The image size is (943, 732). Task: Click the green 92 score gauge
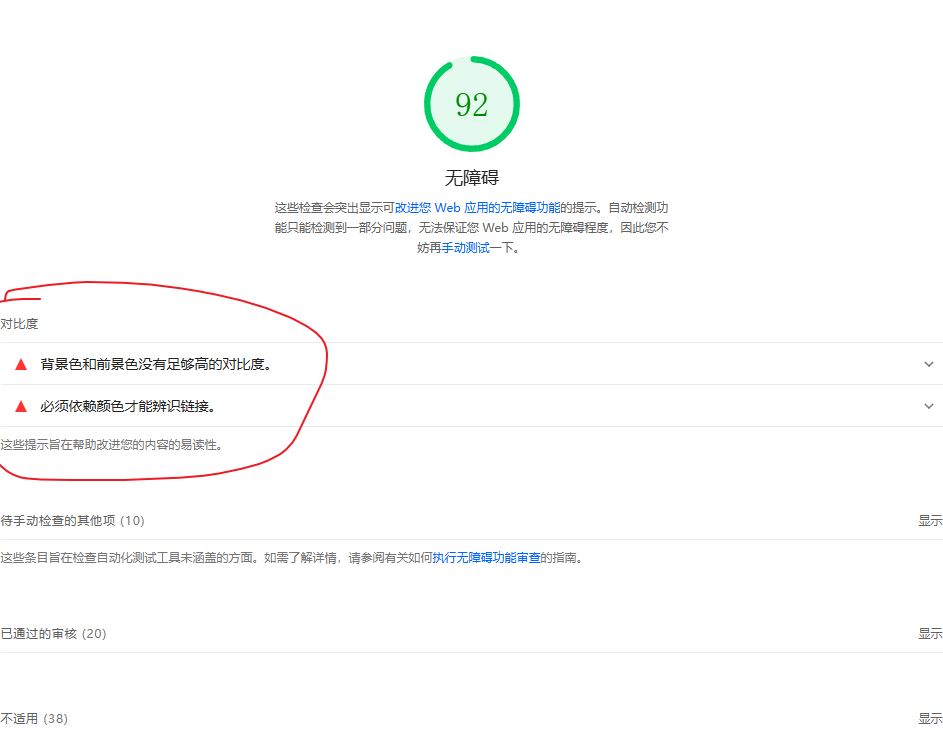pos(471,104)
